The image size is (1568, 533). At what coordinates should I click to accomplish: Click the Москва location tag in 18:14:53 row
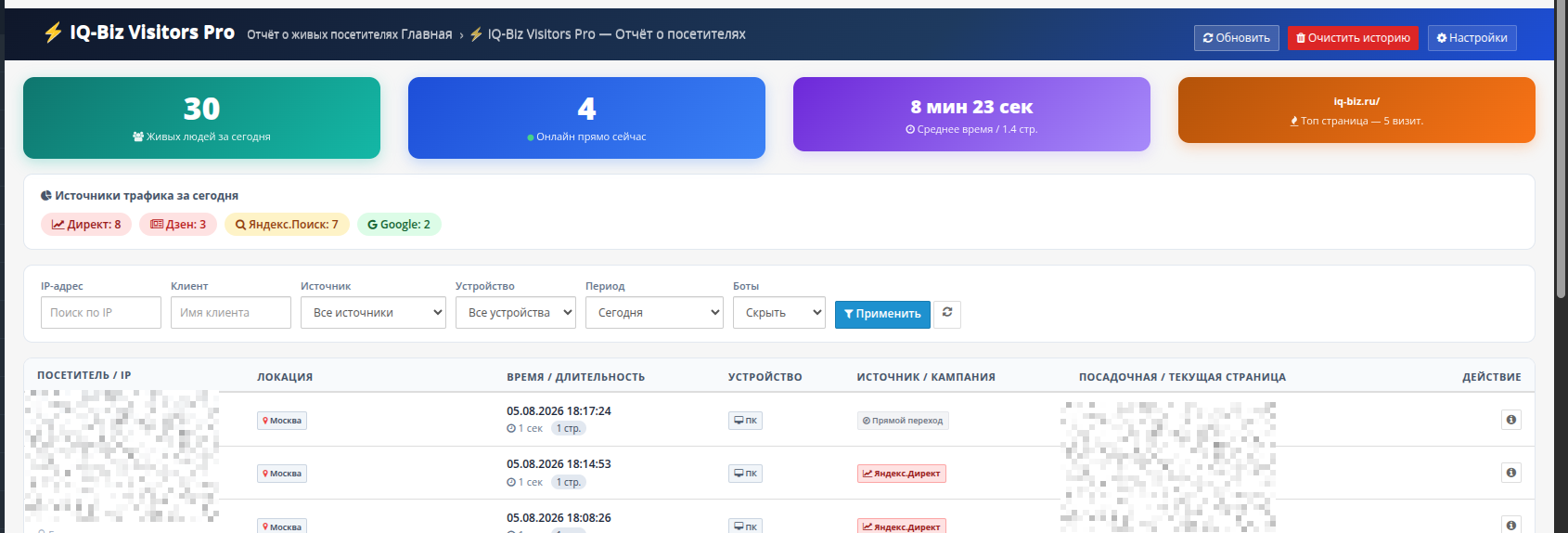[282, 474]
